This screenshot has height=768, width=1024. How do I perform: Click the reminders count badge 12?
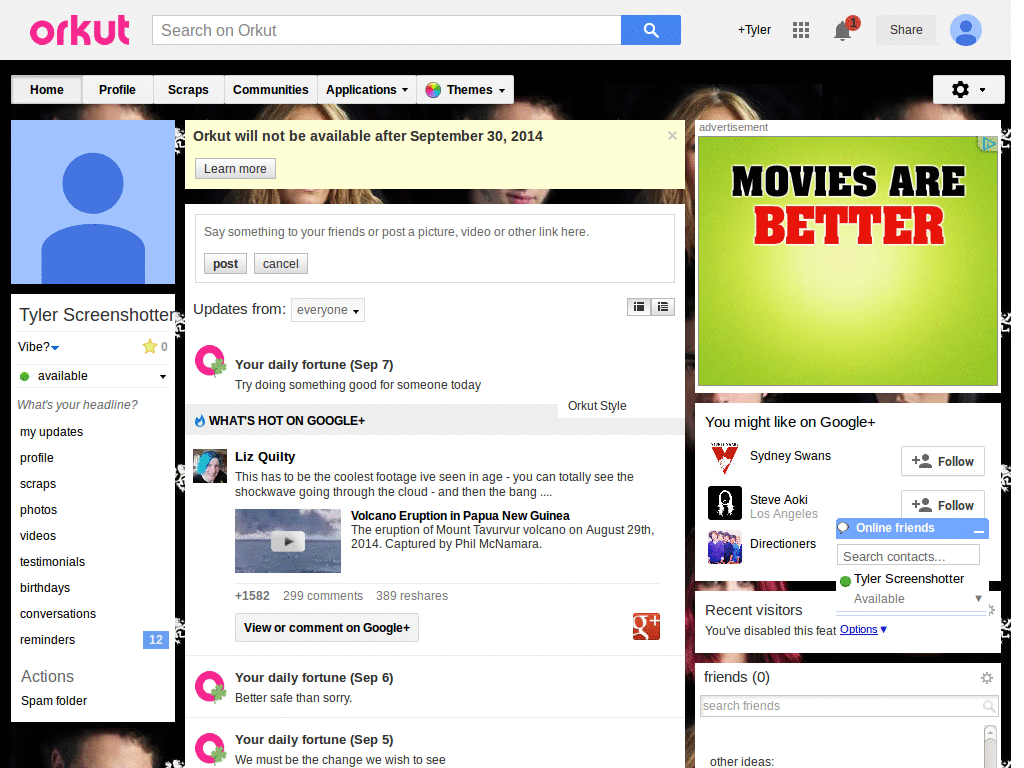point(155,639)
